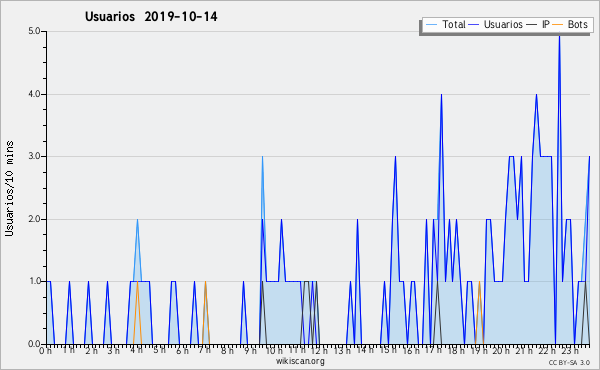
Task: Click the '0 h' x-axis label
Action: point(46,350)
